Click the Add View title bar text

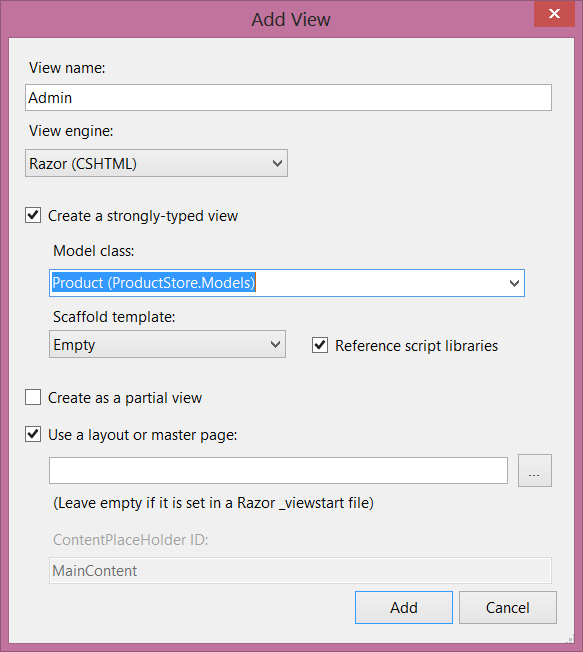[291, 20]
